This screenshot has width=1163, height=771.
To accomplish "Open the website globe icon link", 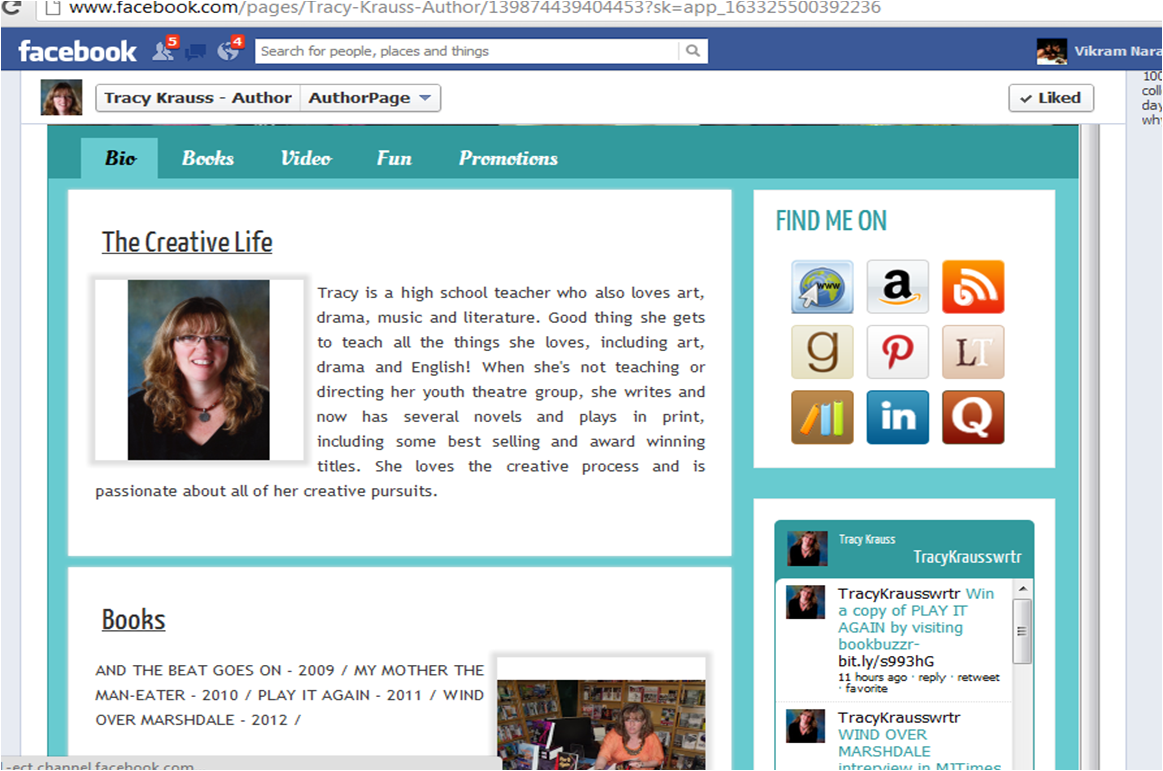I will (x=822, y=287).
